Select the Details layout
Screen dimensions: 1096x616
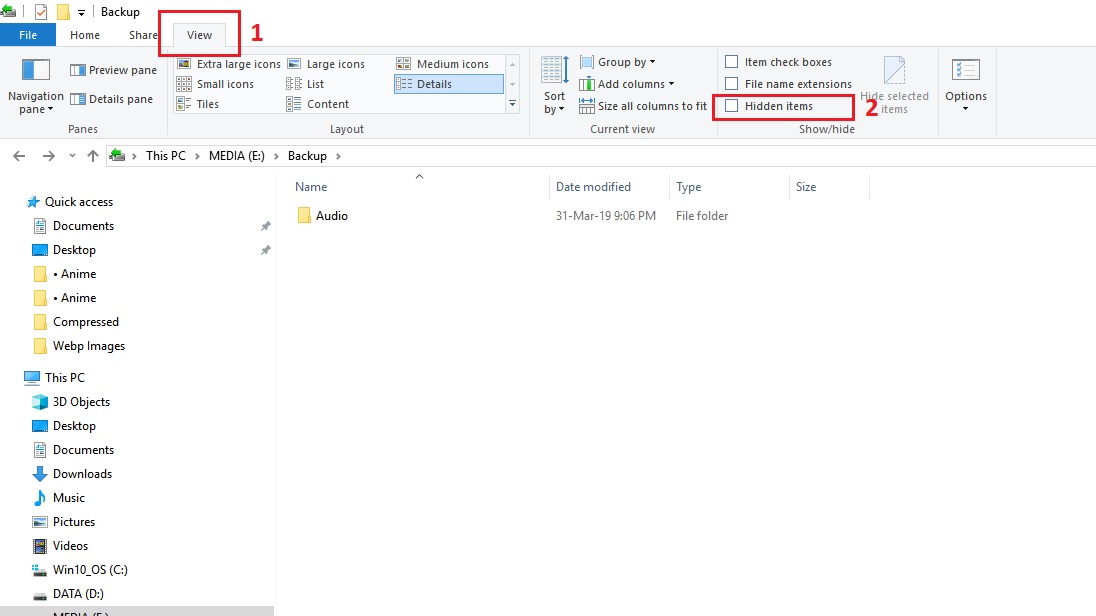[x=449, y=84]
